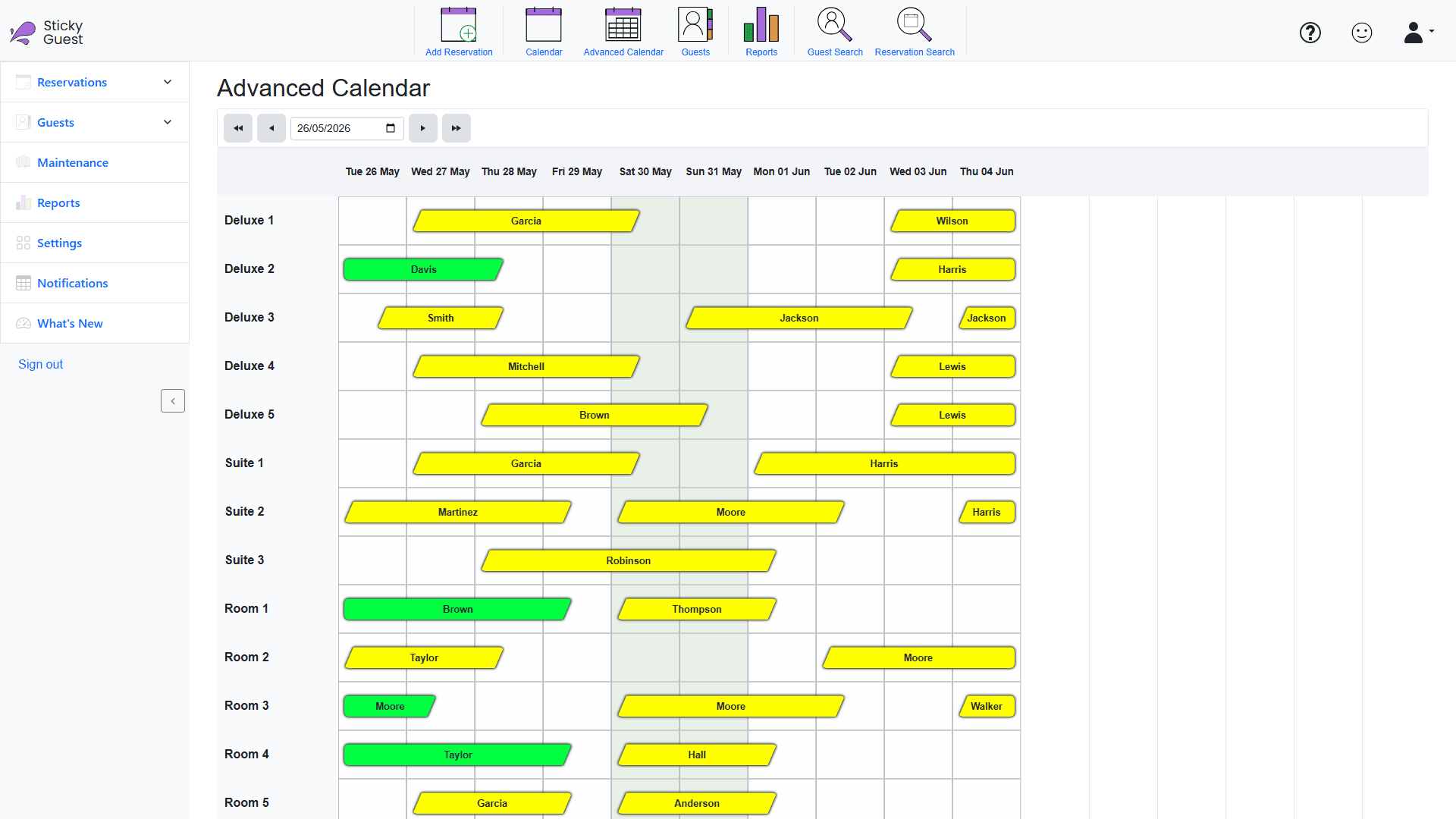Launch Reservation Search from the toolbar
This screenshot has height=819, width=1456.
pos(915,32)
